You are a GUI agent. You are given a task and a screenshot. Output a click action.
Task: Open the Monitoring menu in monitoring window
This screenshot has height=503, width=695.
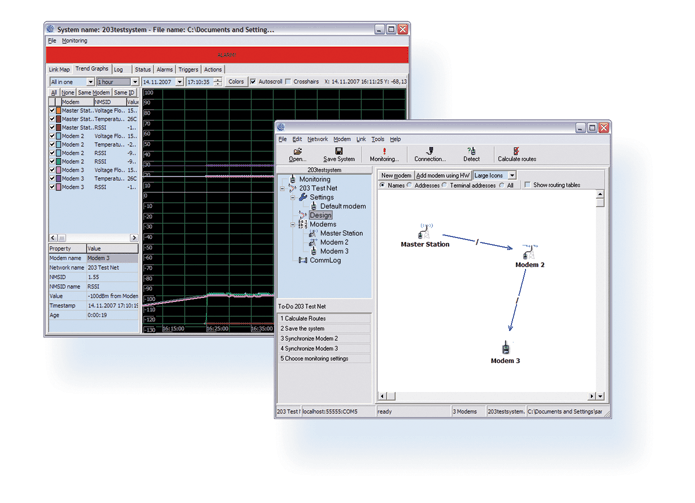tap(74, 41)
